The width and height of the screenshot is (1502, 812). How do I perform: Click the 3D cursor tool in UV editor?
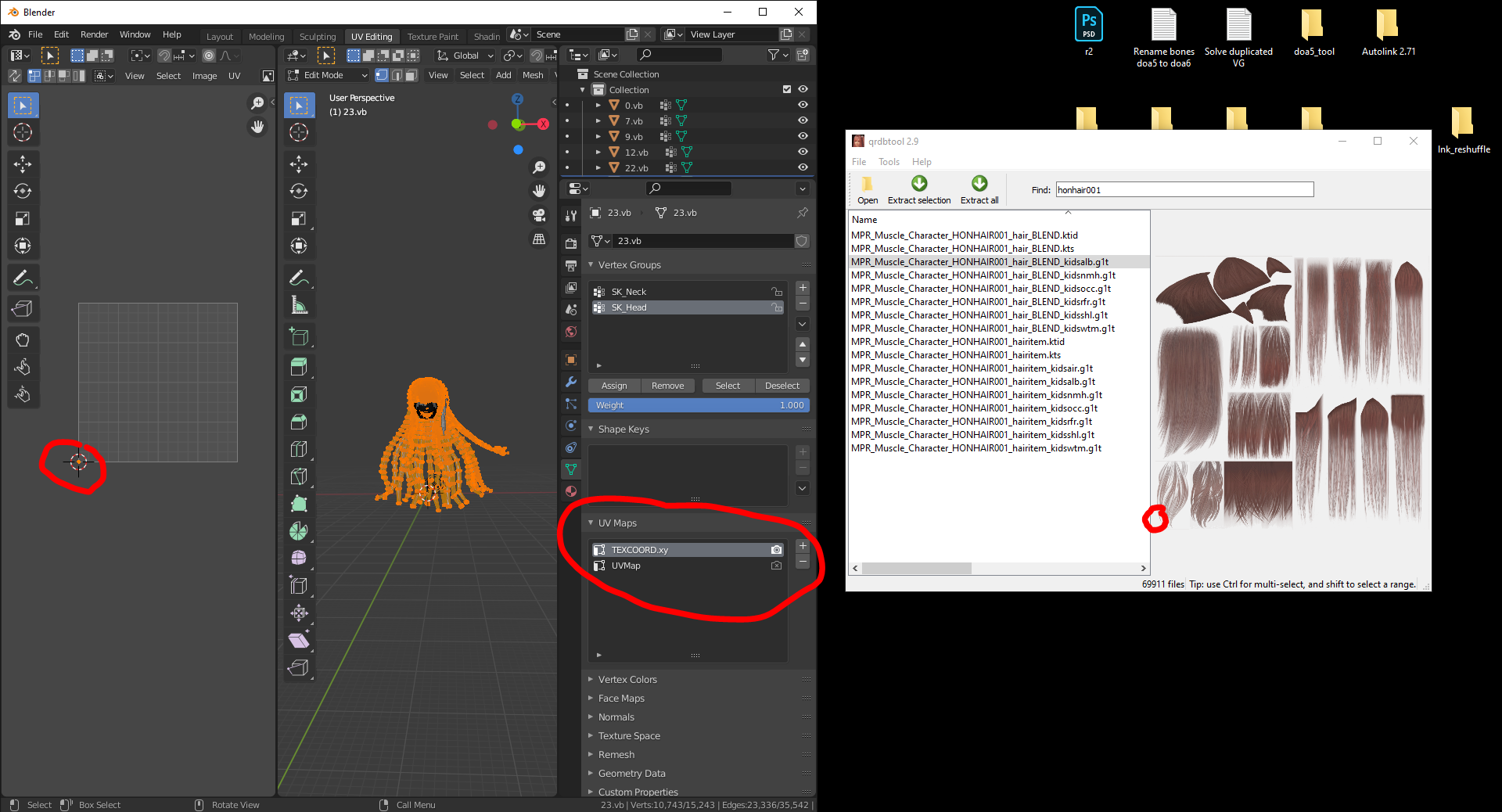click(23, 132)
